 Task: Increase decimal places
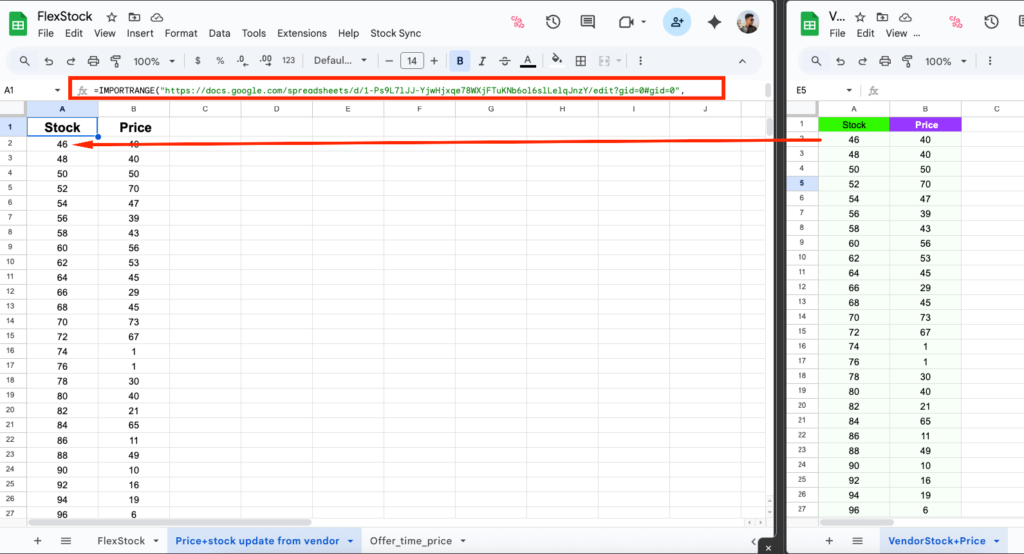click(x=266, y=61)
